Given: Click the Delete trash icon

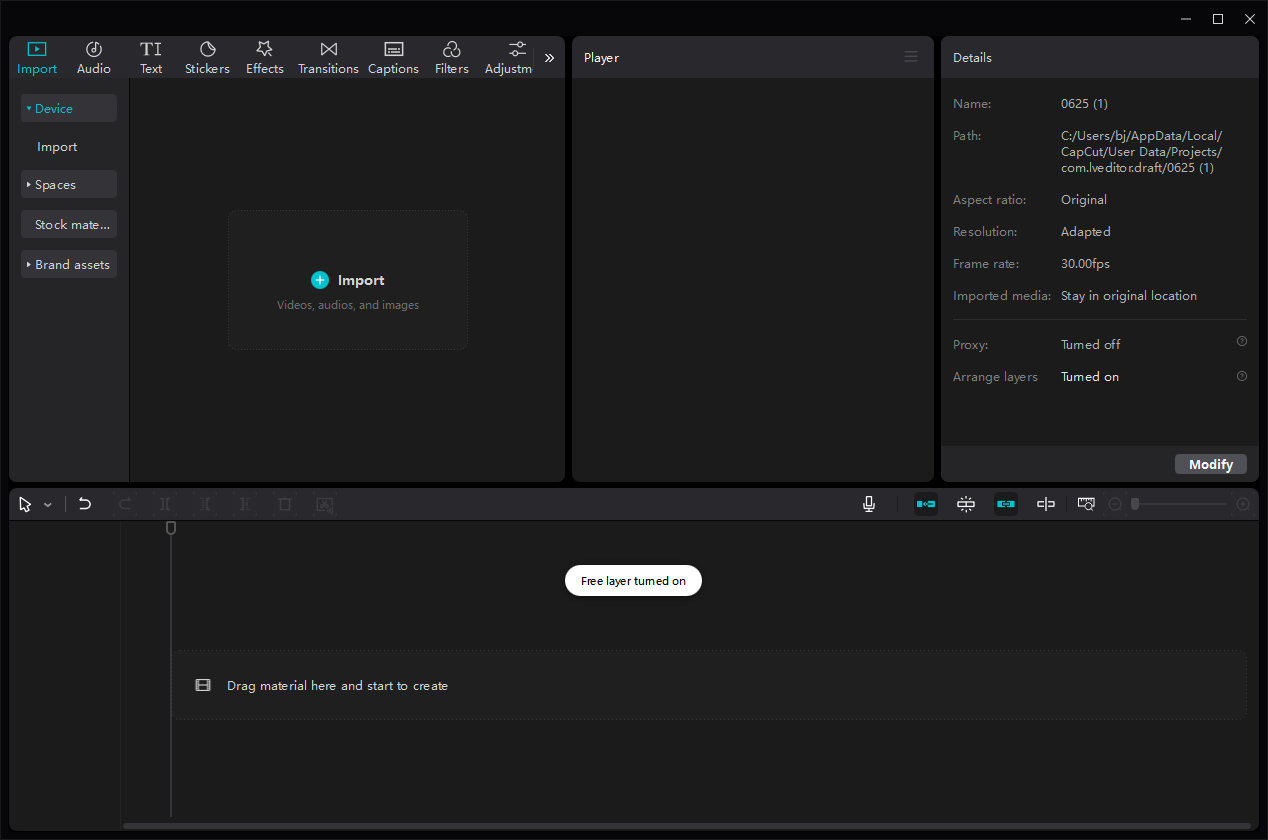Looking at the screenshot, I should [x=285, y=504].
